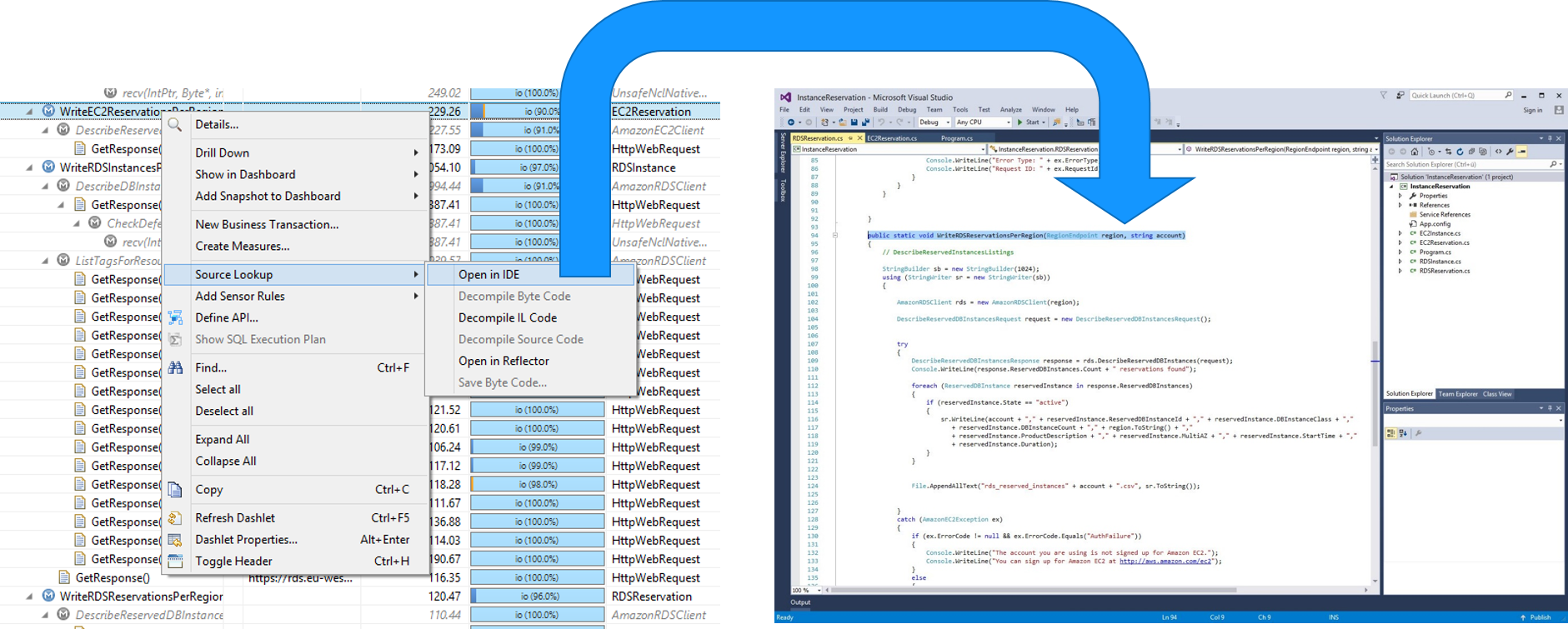
Task: Click the Save All icon in Visual Studio
Action: click(x=865, y=122)
